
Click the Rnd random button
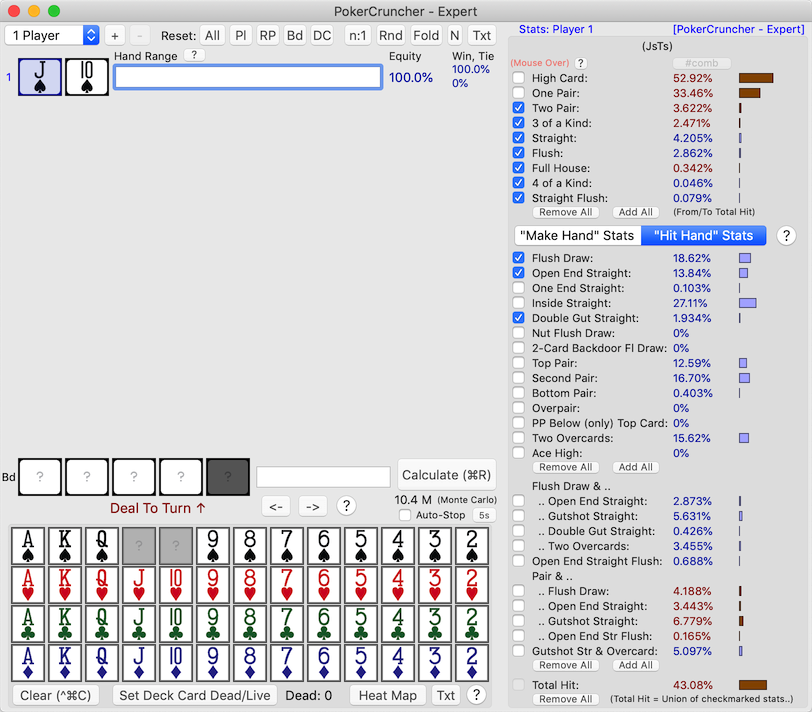(x=390, y=36)
